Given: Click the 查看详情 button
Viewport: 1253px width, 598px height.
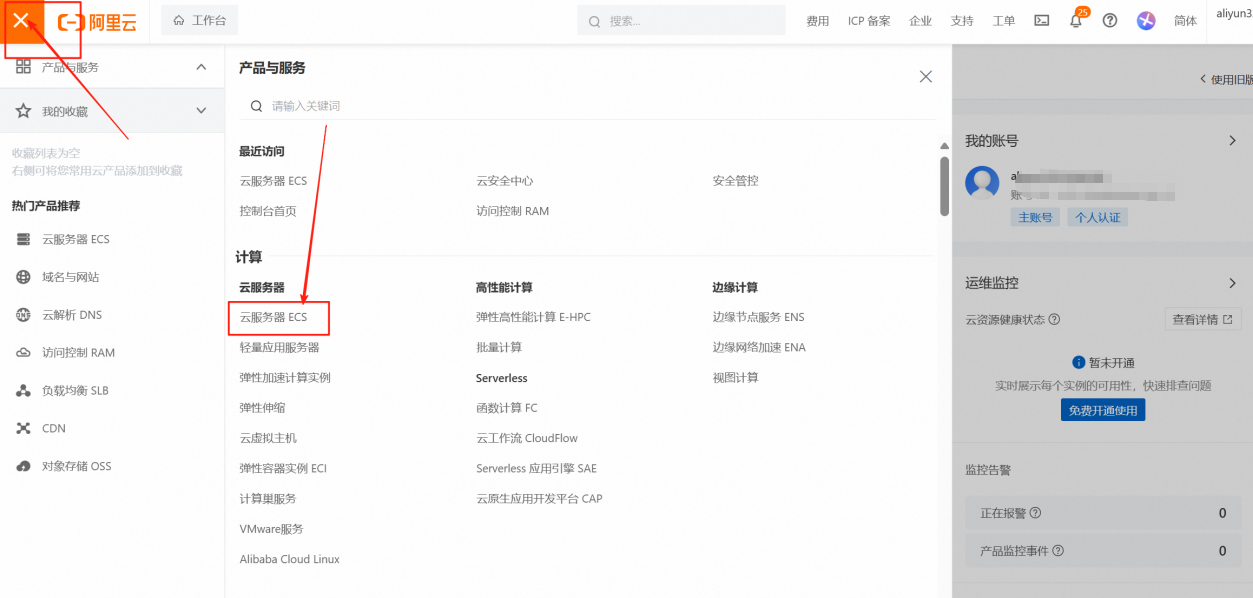Looking at the screenshot, I should (1203, 319).
